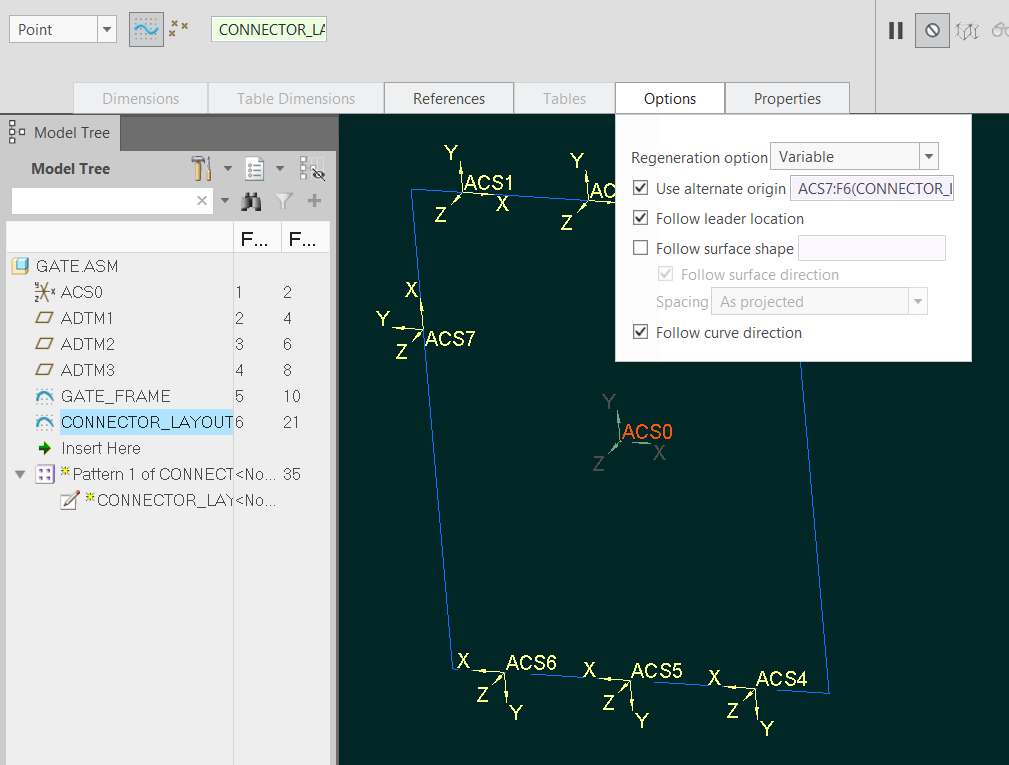Enable Follow surface shape
Screen dimensions: 1009x765
pyautogui.click(x=640, y=248)
